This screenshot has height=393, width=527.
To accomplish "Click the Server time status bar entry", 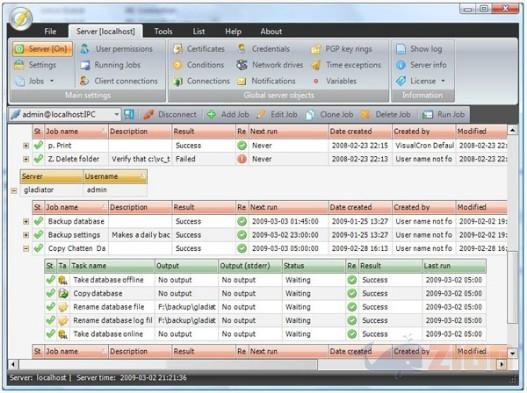I will coord(131,378).
